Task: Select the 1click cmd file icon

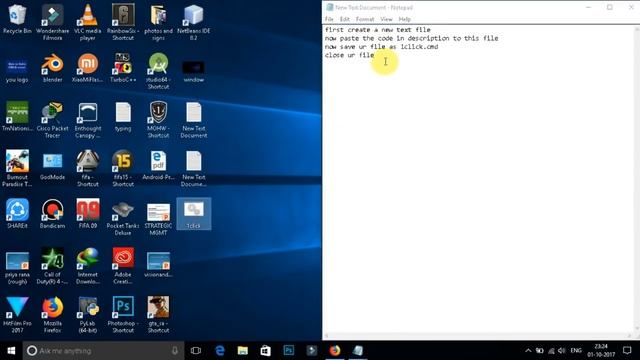Action: [x=193, y=214]
